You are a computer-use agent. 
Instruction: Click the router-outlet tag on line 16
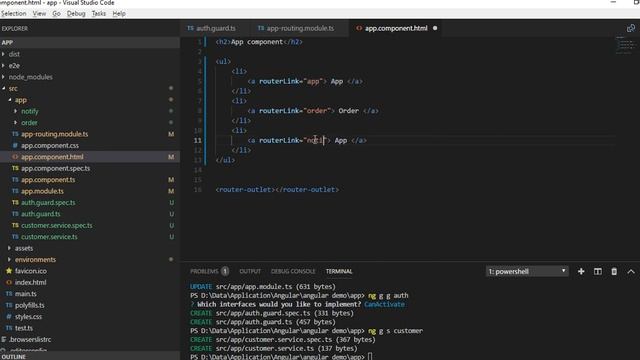point(277,189)
